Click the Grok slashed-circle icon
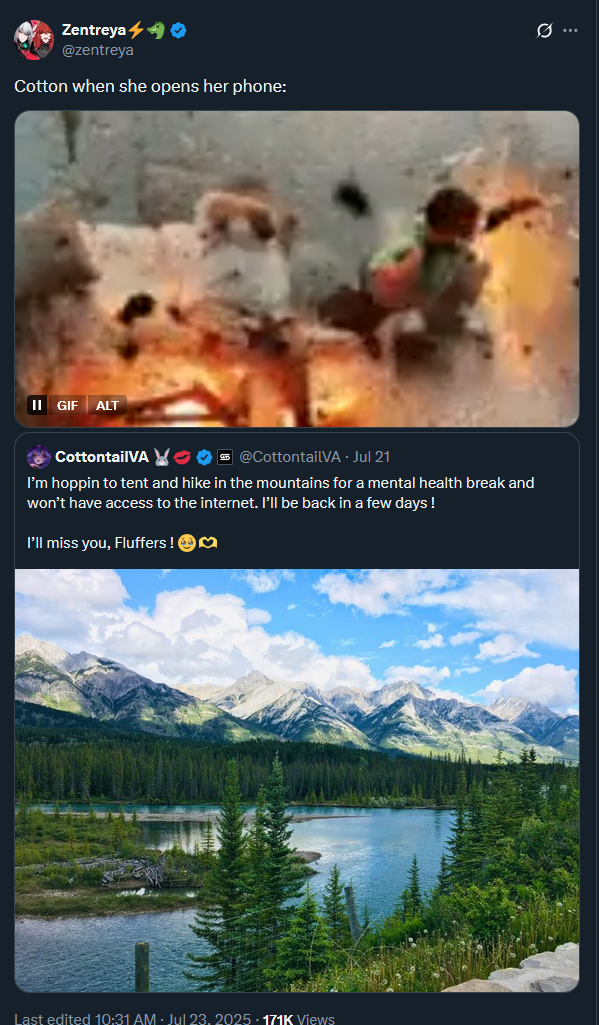 544,31
